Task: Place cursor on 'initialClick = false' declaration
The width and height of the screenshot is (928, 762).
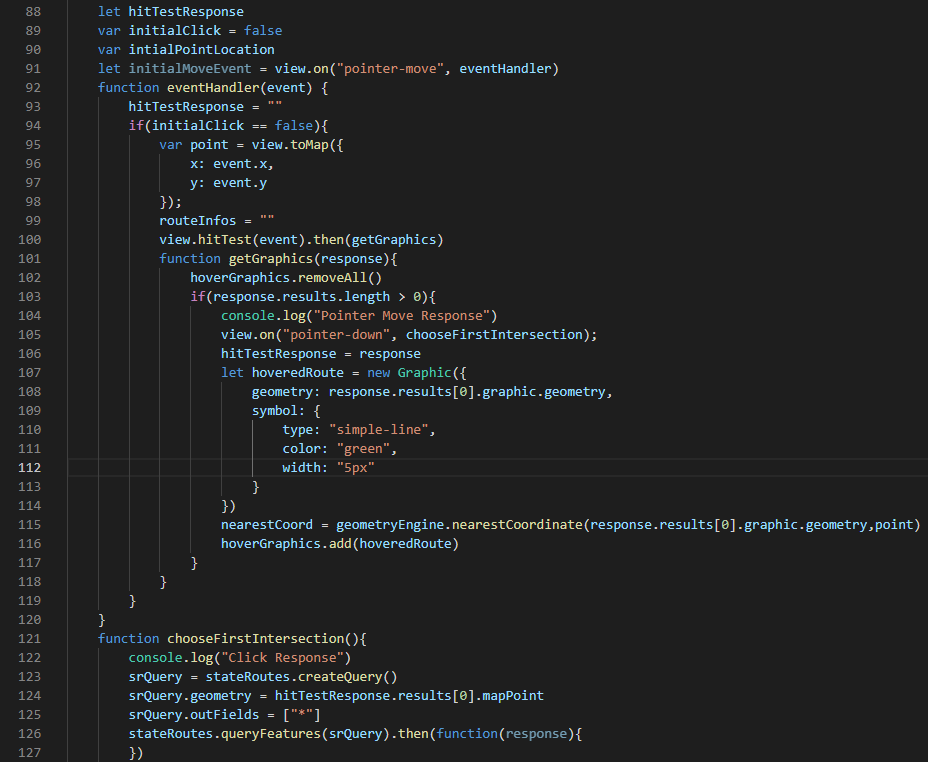Action: click(205, 31)
